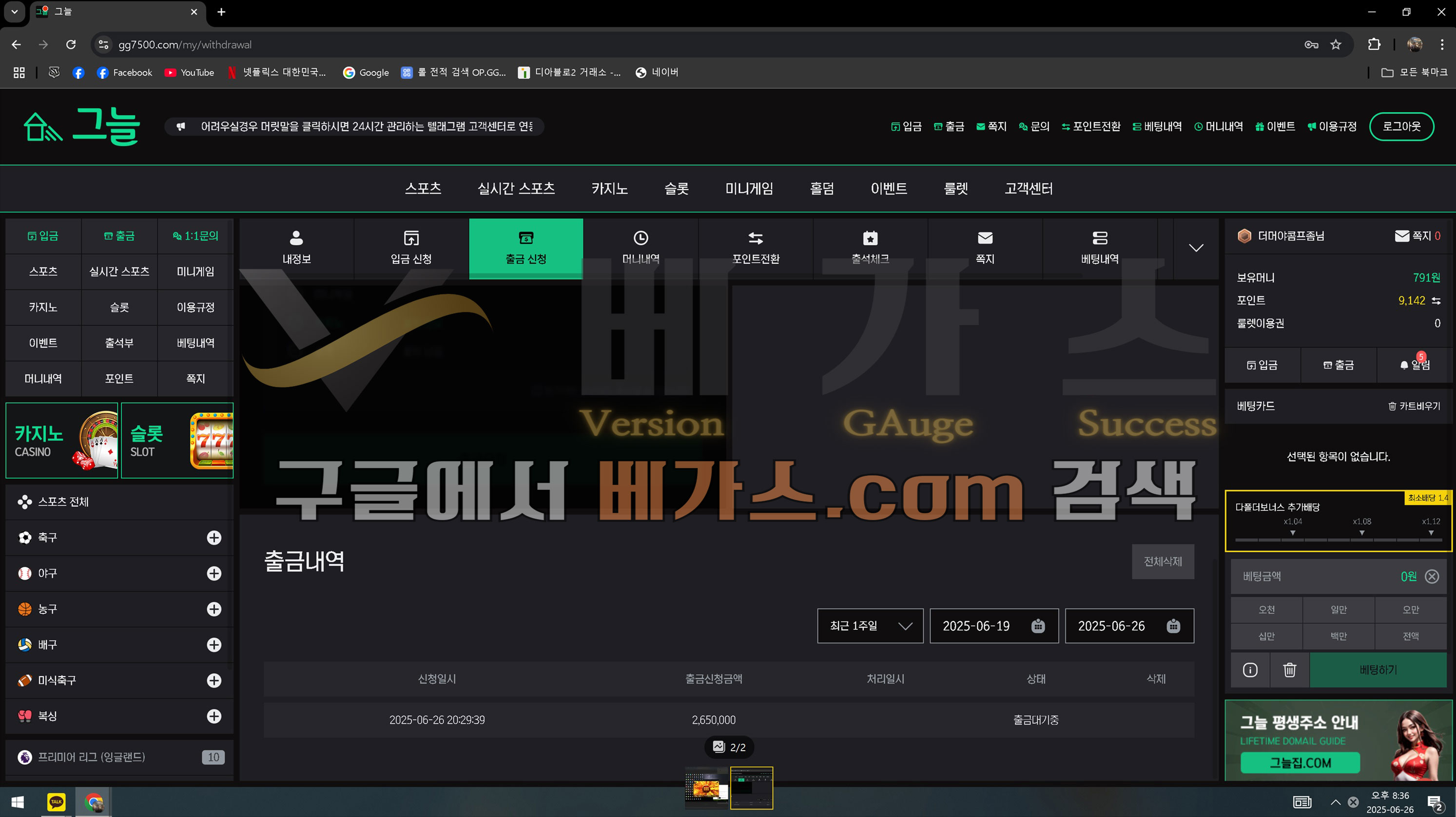Click 카트비우기 trash link
Image resolution: width=1456 pixels, height=817 pixels.
tap(1414, 406)
